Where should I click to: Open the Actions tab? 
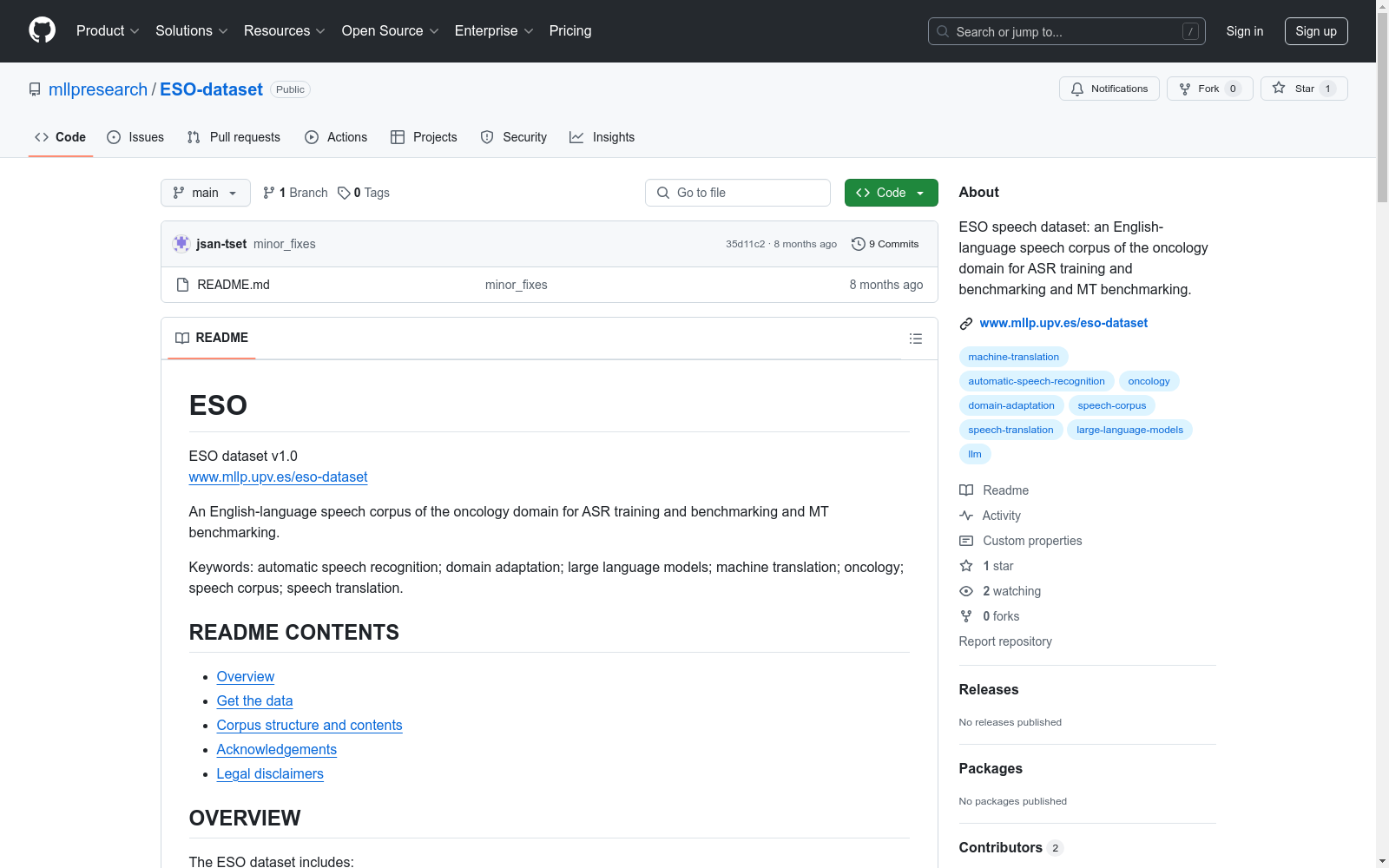[336, 137]
